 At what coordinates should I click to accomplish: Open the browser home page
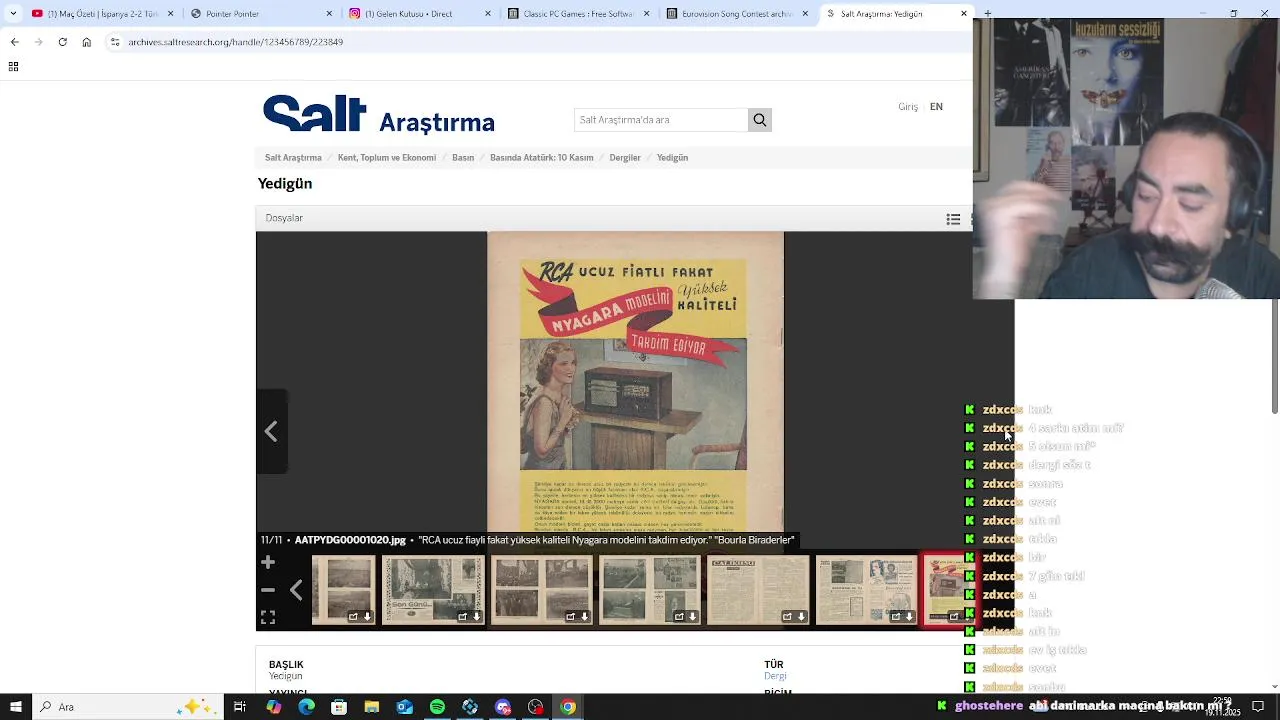[x=86, y=42]
